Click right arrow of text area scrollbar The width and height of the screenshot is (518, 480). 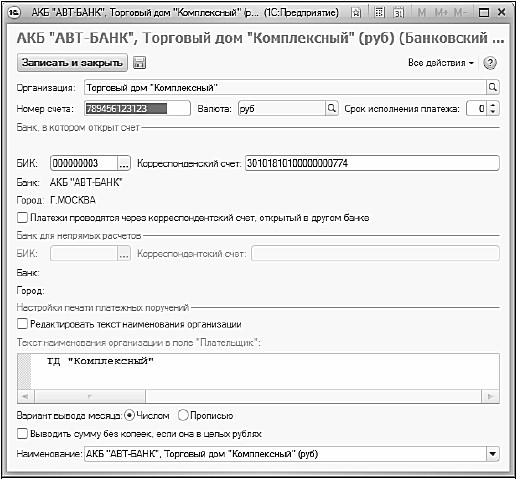[491, 396]
